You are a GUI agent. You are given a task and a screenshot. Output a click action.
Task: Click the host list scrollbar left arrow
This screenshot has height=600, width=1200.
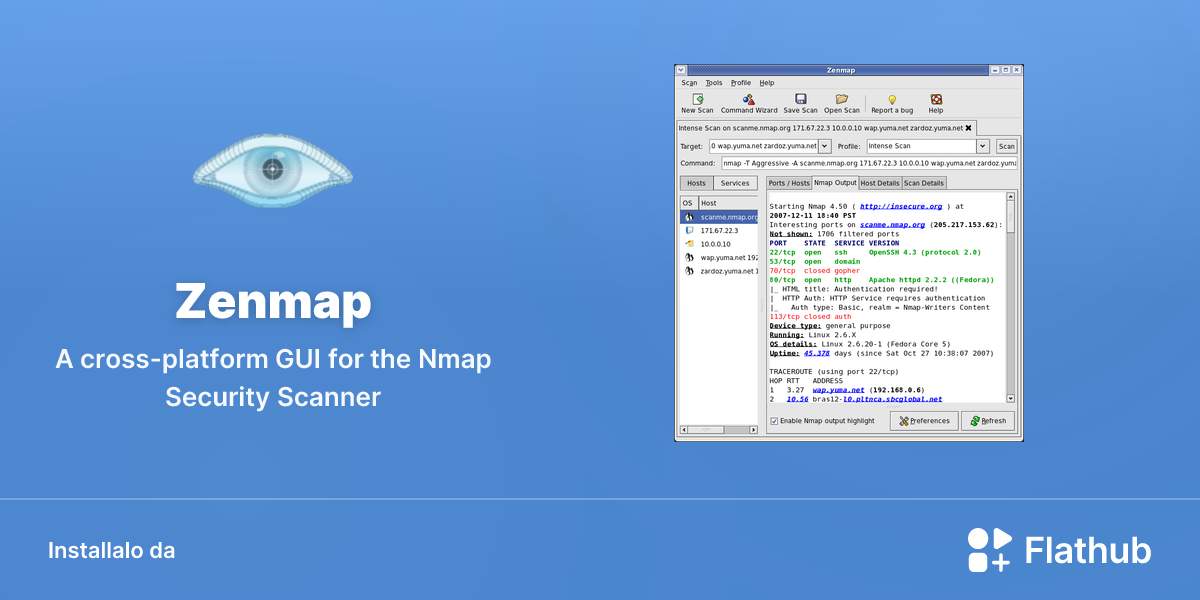(685, 429)
